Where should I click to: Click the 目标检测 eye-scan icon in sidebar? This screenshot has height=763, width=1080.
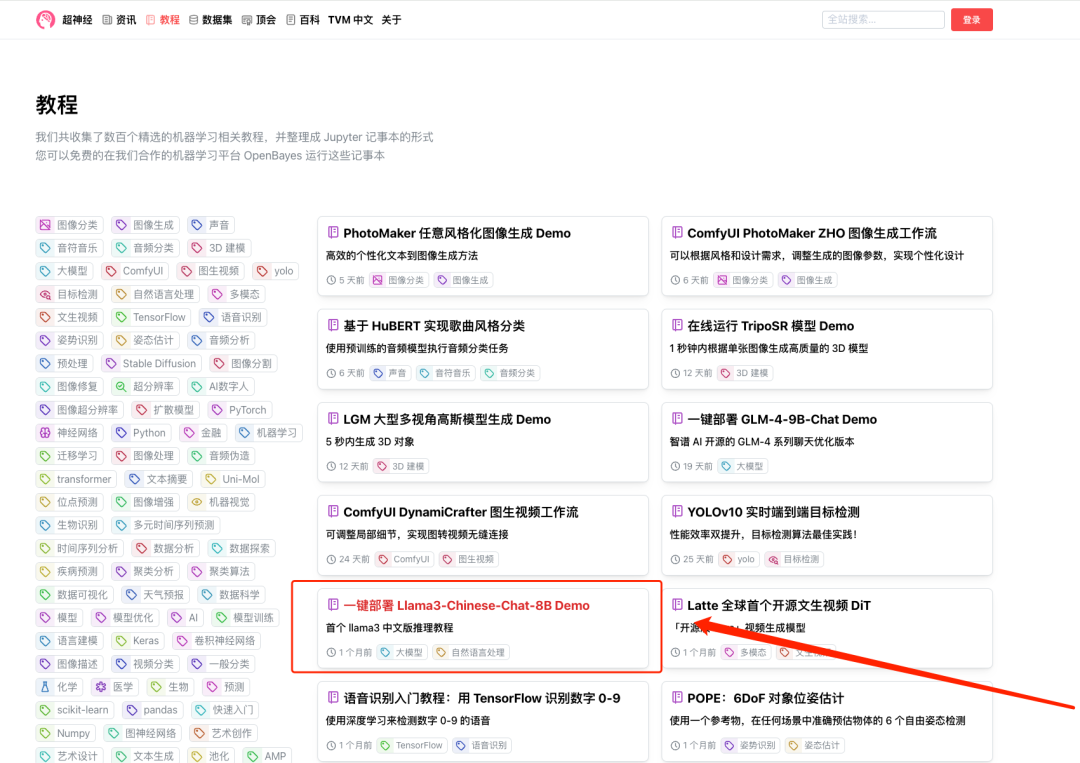[45, 295]
